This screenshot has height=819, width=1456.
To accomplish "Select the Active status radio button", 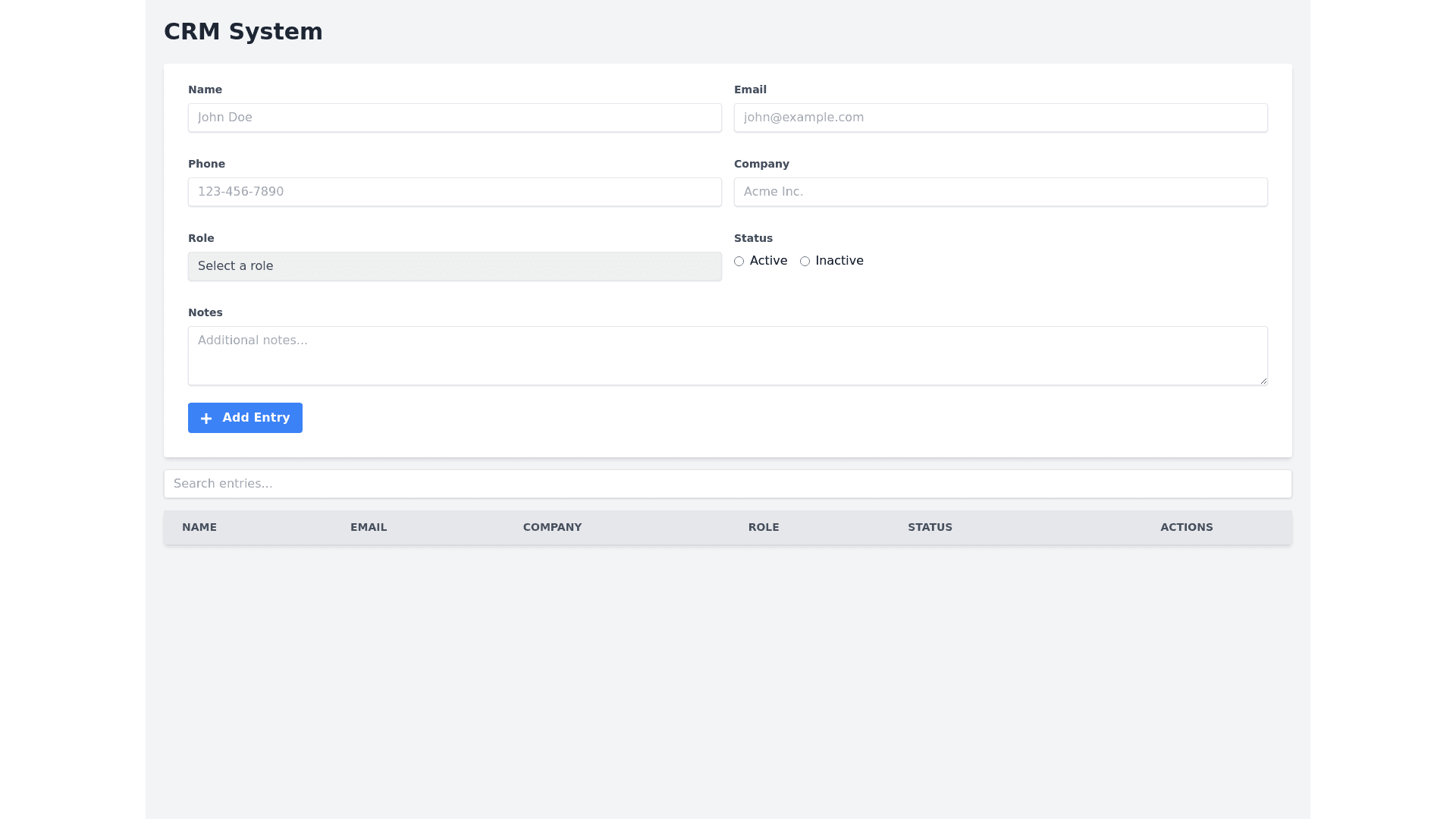I will click(739, 262).
